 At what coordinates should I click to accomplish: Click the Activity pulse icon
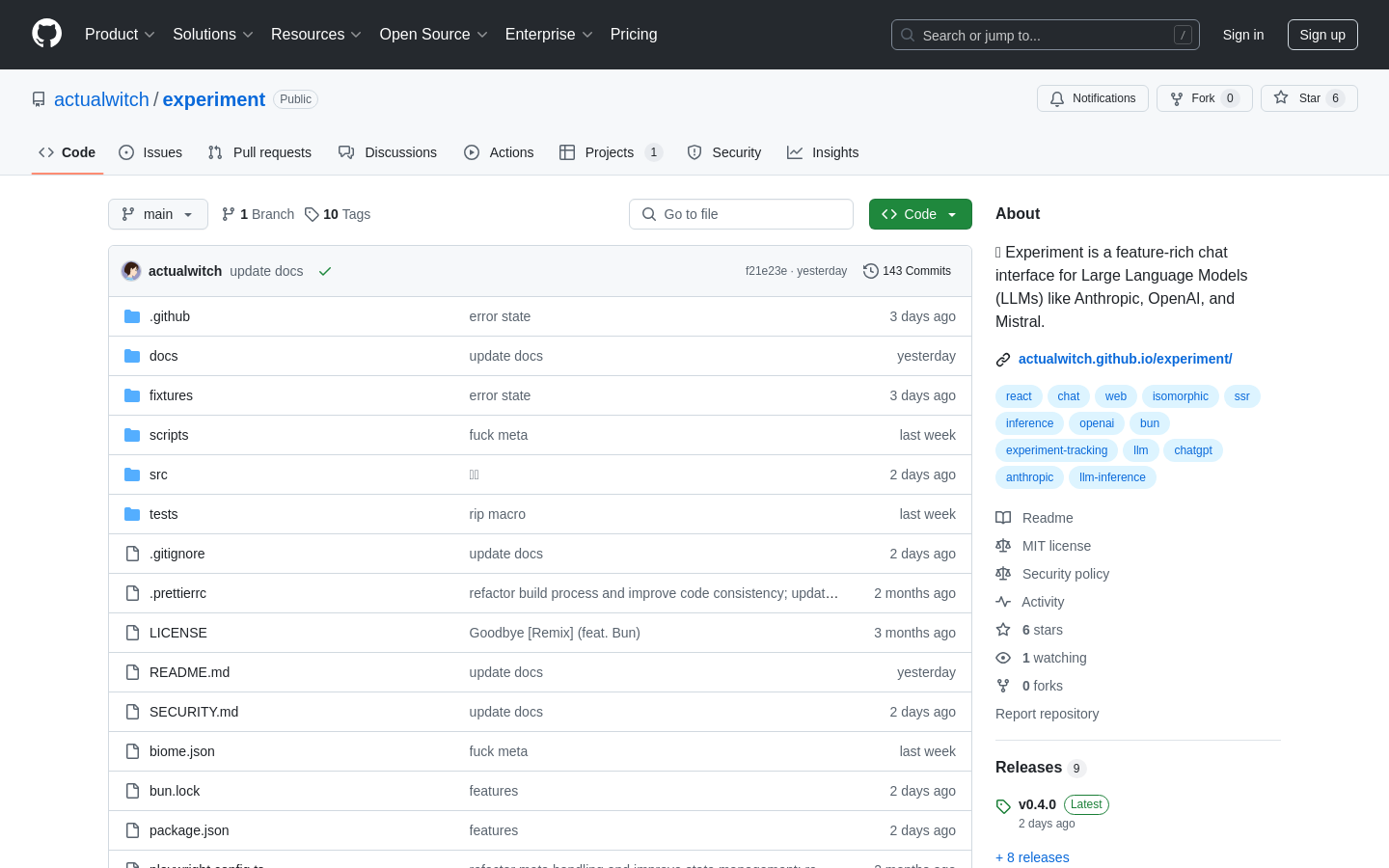pyautogui.click(x=1003, y=602)
